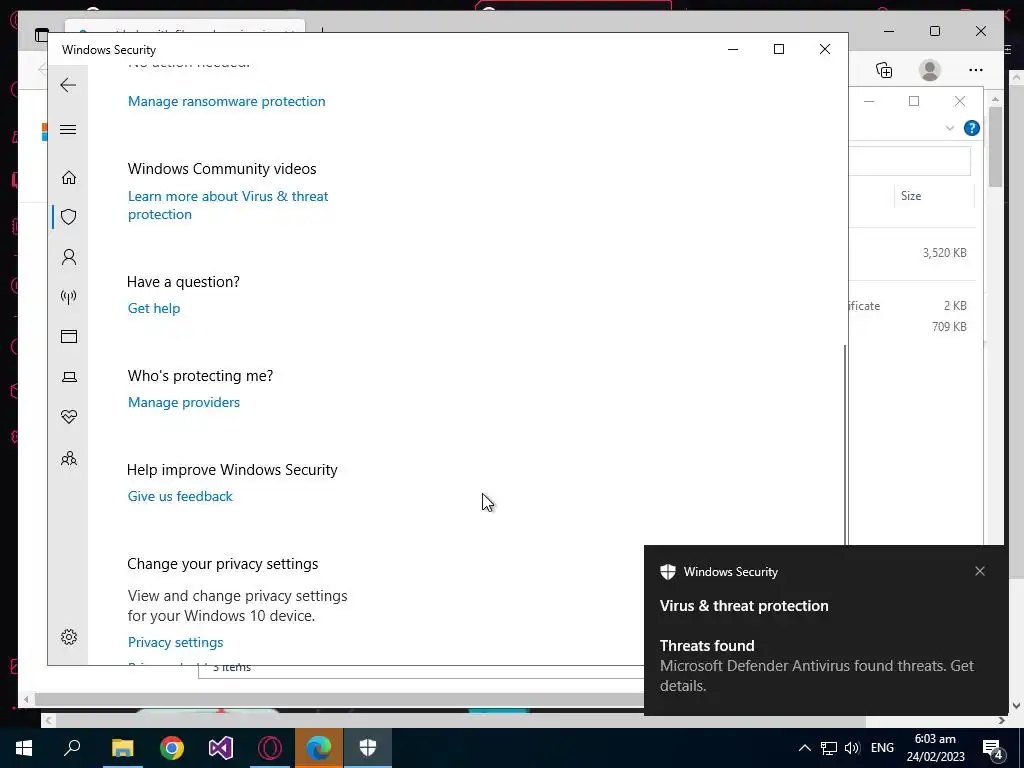Launch Google Chrome from the taskbar

172,748
